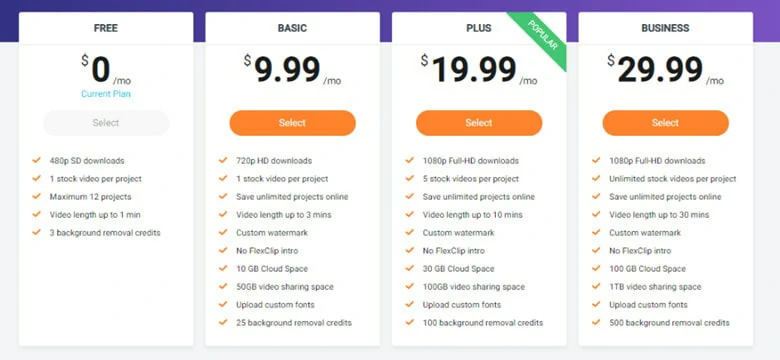Image resolution: width=780 pixels, height=360 pixels.
Task: Click the Current Plan link under Free
Action: pyautogui.click(x=106, y=93)
